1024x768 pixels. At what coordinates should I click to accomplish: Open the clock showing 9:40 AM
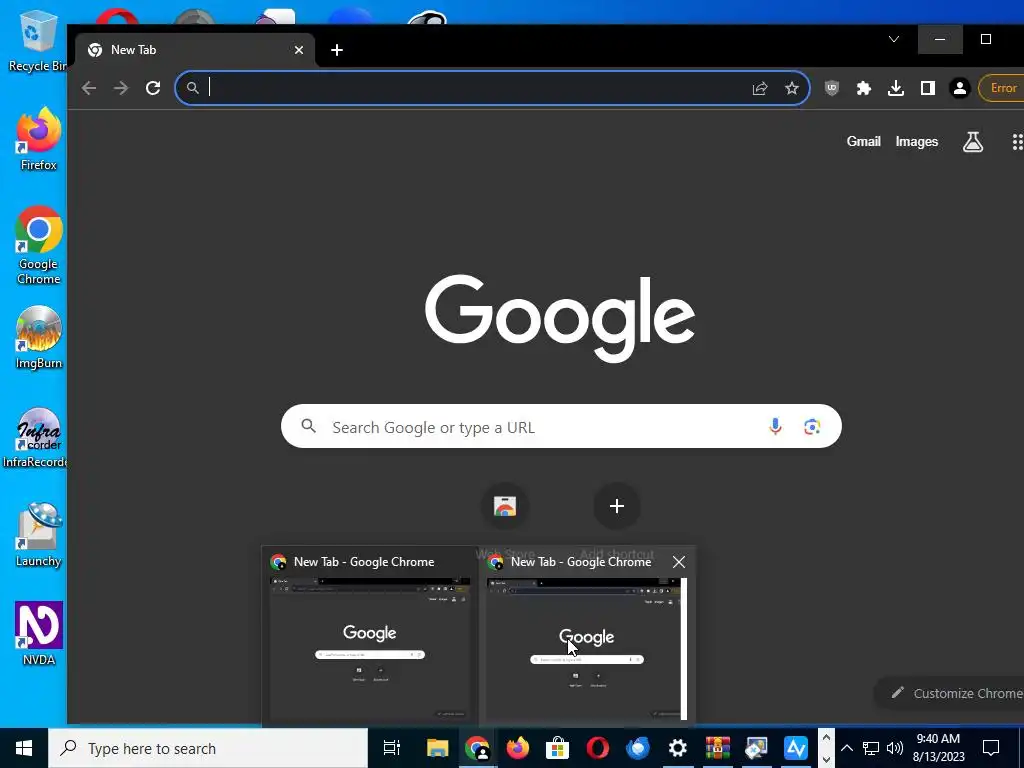pyautogui.click(x=938, y=748)
